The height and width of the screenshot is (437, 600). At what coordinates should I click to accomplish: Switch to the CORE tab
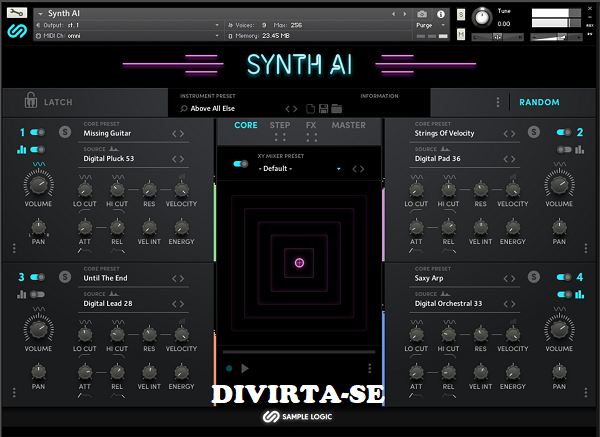(x=246, y=125)
